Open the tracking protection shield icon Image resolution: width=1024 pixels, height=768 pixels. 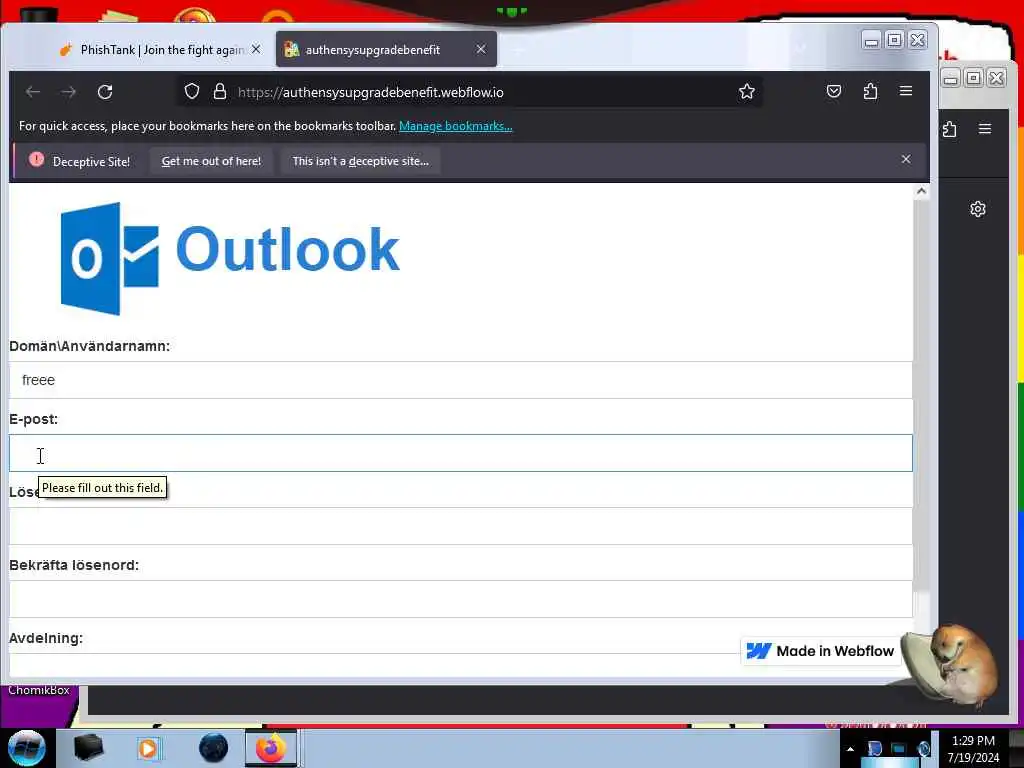pos(191,91)
